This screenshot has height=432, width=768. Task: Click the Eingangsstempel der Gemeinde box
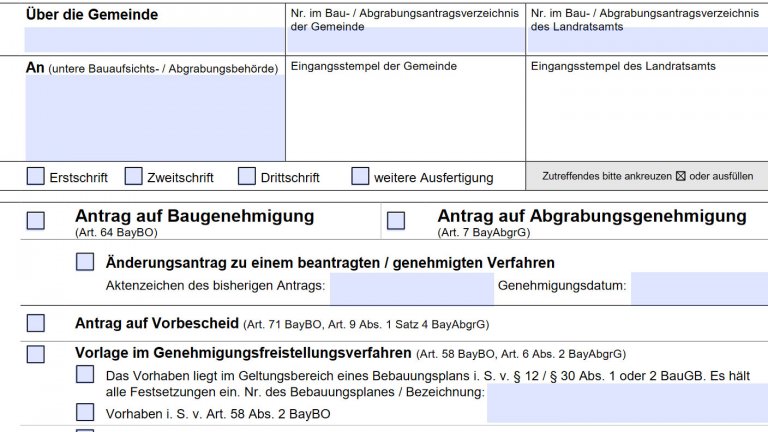tap(405, 115)
